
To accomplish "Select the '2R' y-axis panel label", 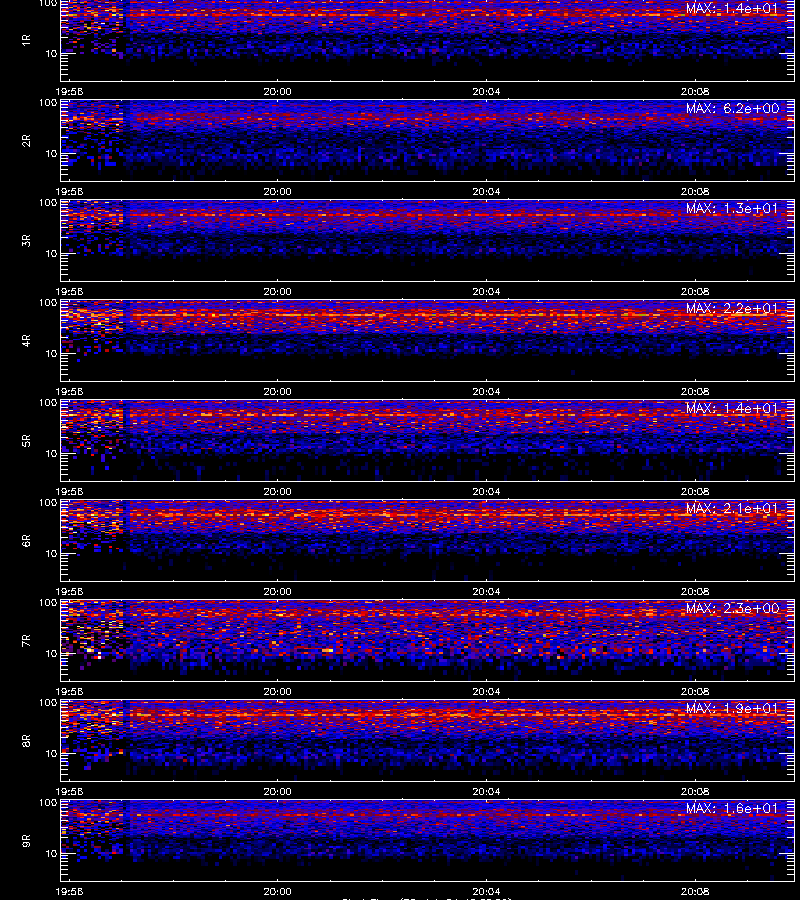I will coord(26,141).
